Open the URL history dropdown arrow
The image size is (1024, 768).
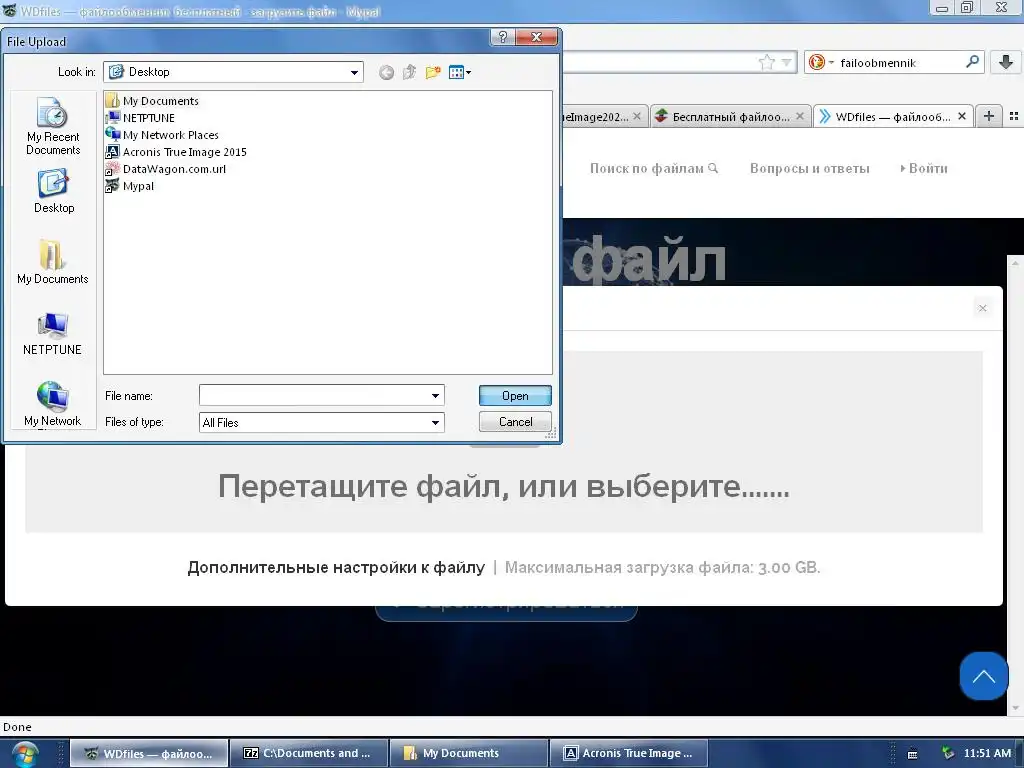click(x=787, y=63)
